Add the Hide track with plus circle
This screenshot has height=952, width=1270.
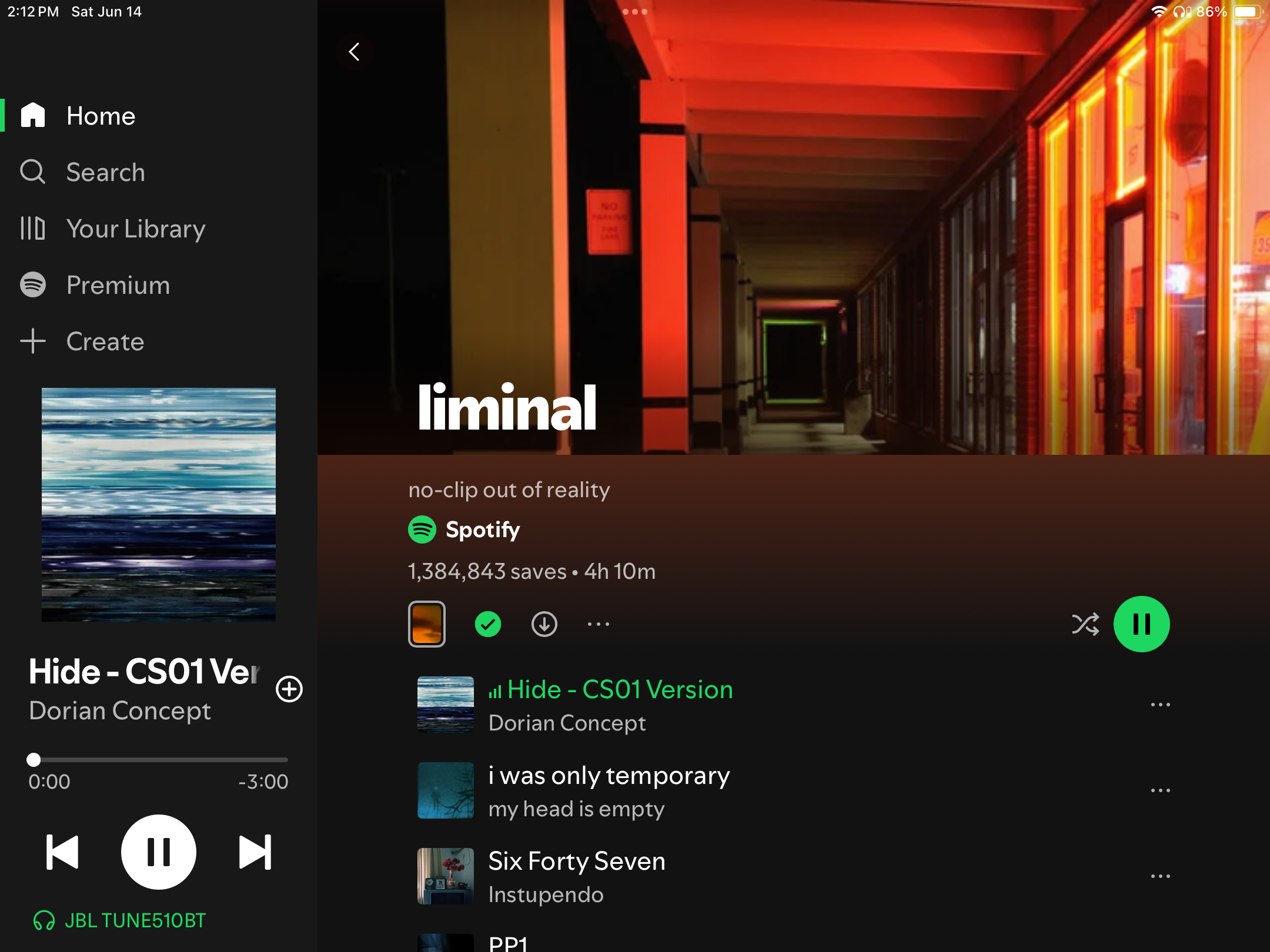coord(289,689)
